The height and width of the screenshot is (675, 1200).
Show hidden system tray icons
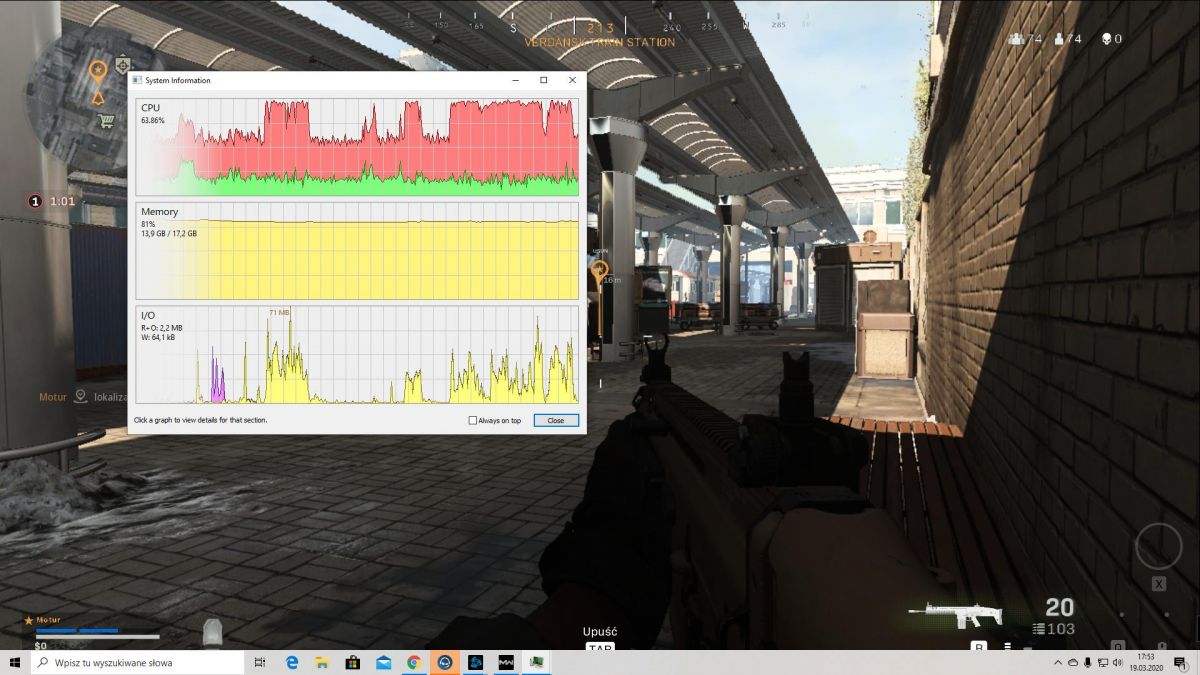(x=1058, y=662)
